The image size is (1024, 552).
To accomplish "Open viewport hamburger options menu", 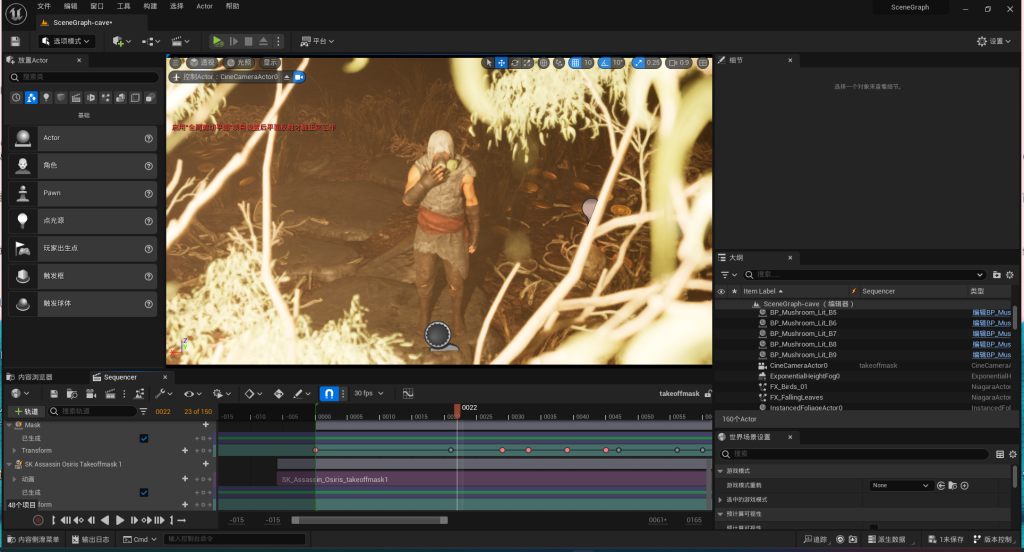I will [x=176, y=63].
